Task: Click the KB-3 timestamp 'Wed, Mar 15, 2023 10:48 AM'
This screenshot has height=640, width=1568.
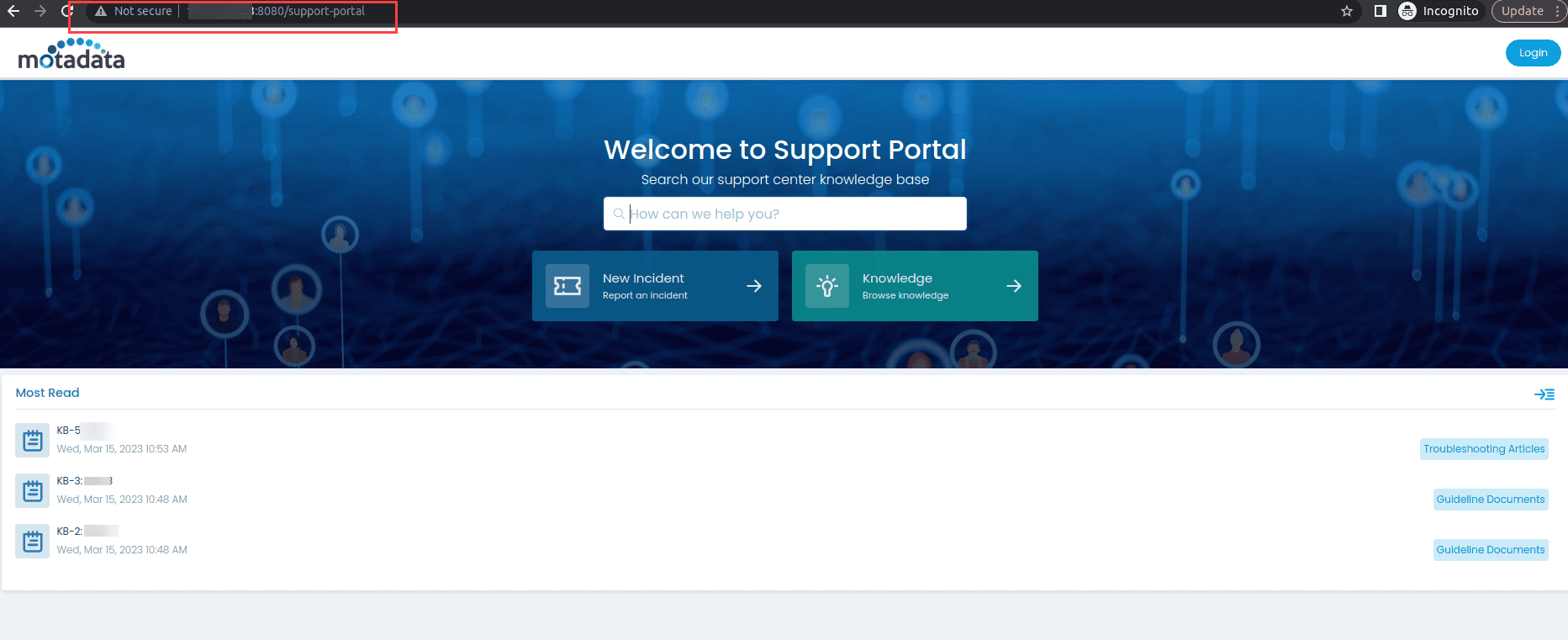Action: [122, 500]
